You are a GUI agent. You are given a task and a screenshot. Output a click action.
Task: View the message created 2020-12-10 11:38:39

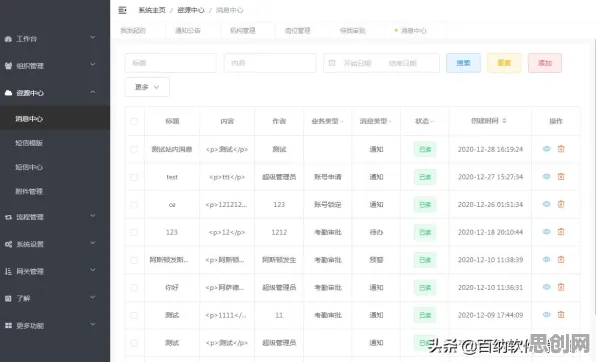click(547, 259)
